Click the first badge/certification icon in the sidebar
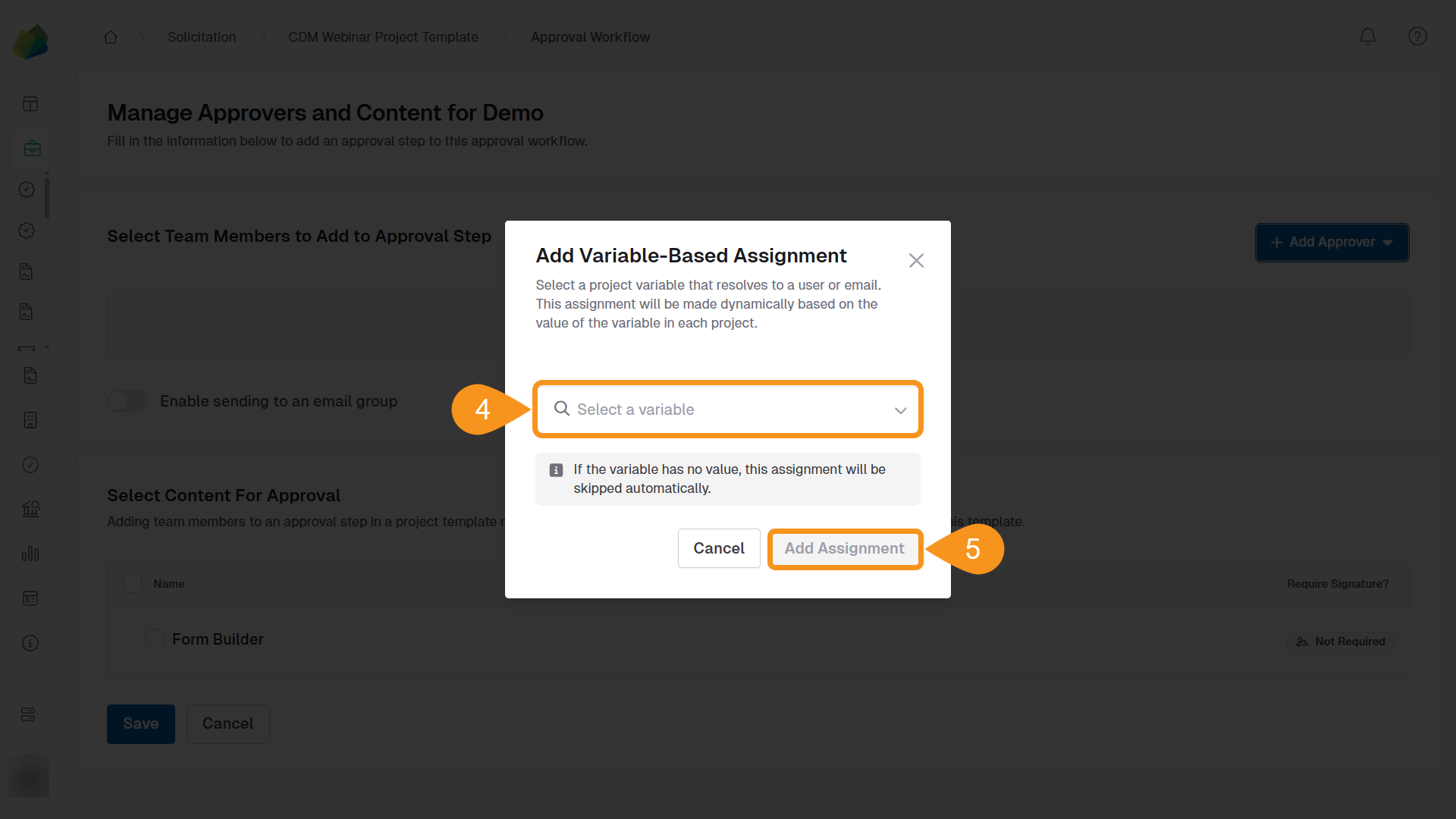 [27, 190]
